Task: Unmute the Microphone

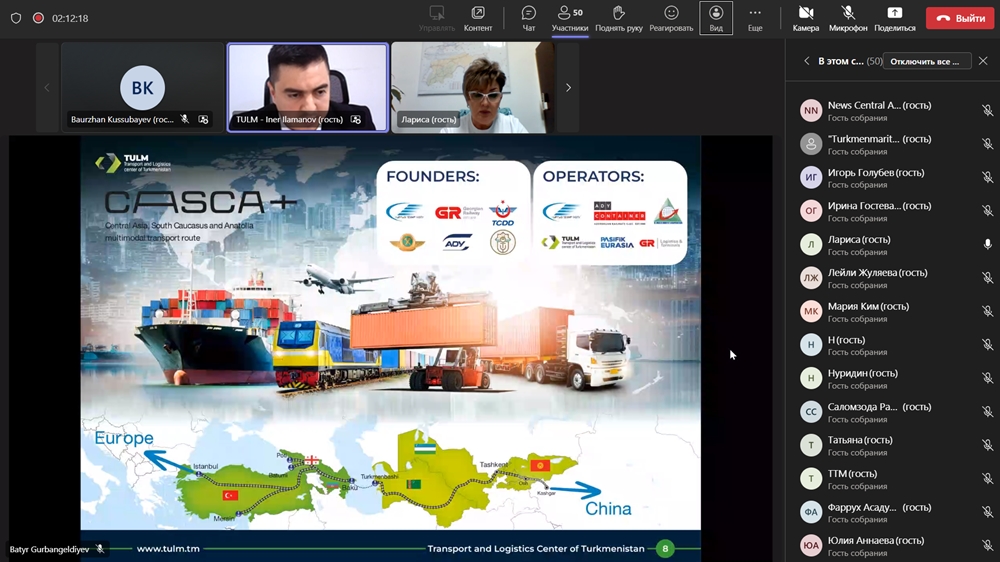Action: 848,18
